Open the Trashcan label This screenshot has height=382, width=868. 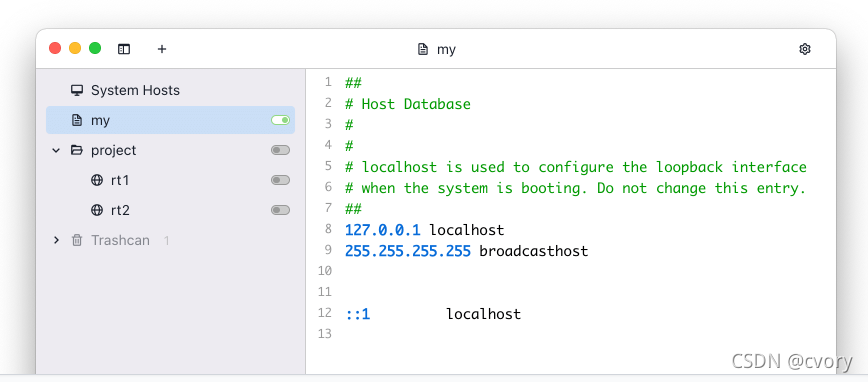(x=120, y=240)
